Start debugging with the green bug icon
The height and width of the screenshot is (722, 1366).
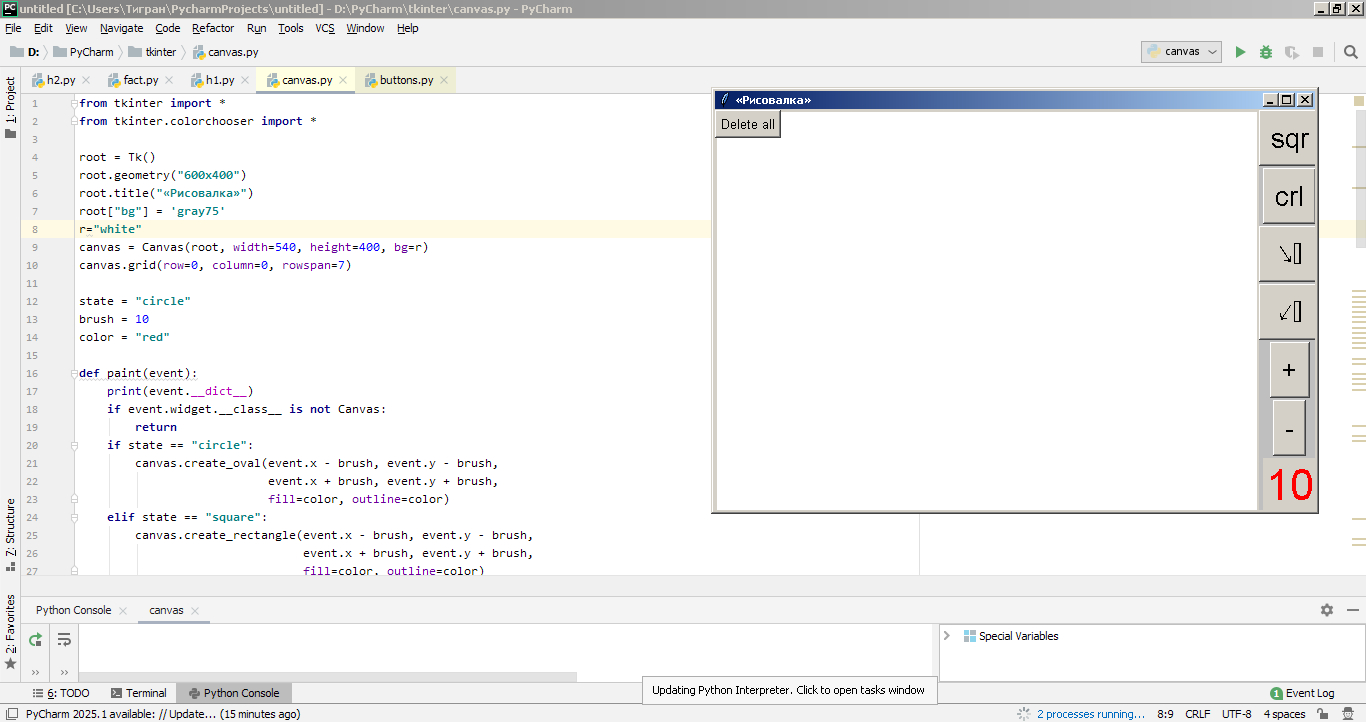[1266, 52]
